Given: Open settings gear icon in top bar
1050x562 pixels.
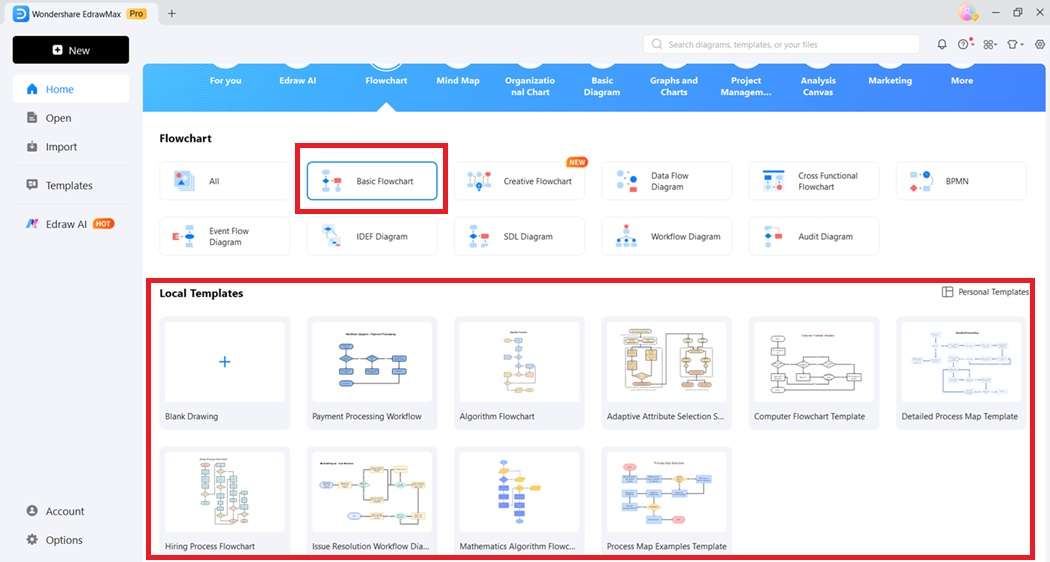Looking at the screenshot, I should point(1039,44).
